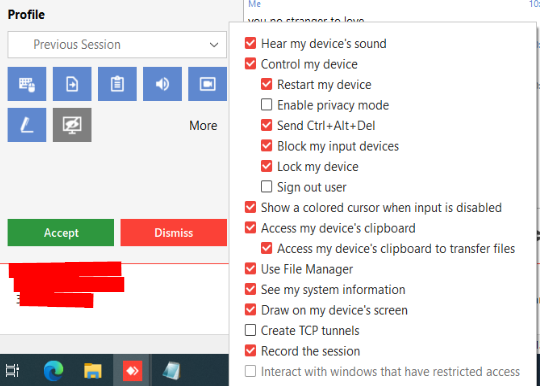This screenshot has height=386, width=540.
Task: Uncheck Block my input devices
Action: click(267, 146)
